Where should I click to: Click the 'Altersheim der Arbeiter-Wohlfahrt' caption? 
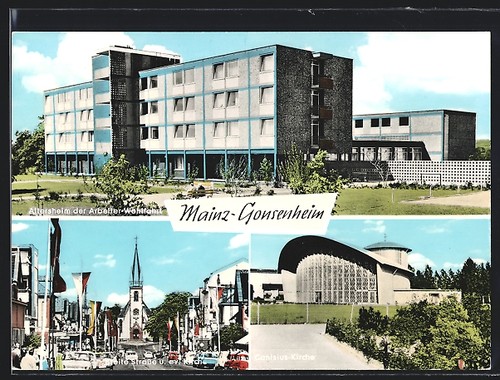97,211
